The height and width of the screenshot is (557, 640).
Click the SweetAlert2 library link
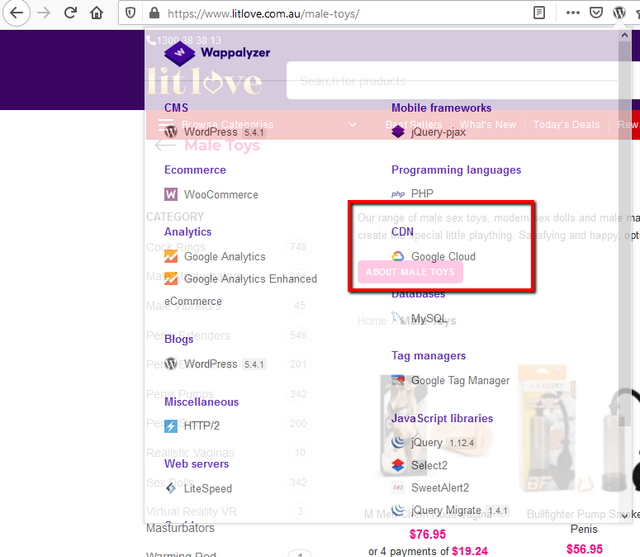coord(440,488)
